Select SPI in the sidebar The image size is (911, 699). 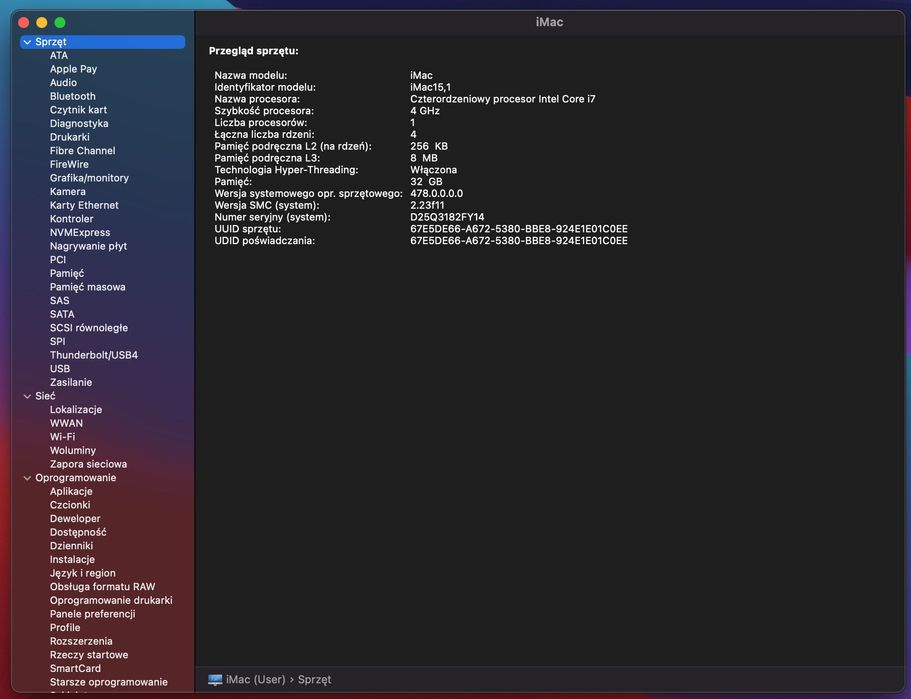58,342
